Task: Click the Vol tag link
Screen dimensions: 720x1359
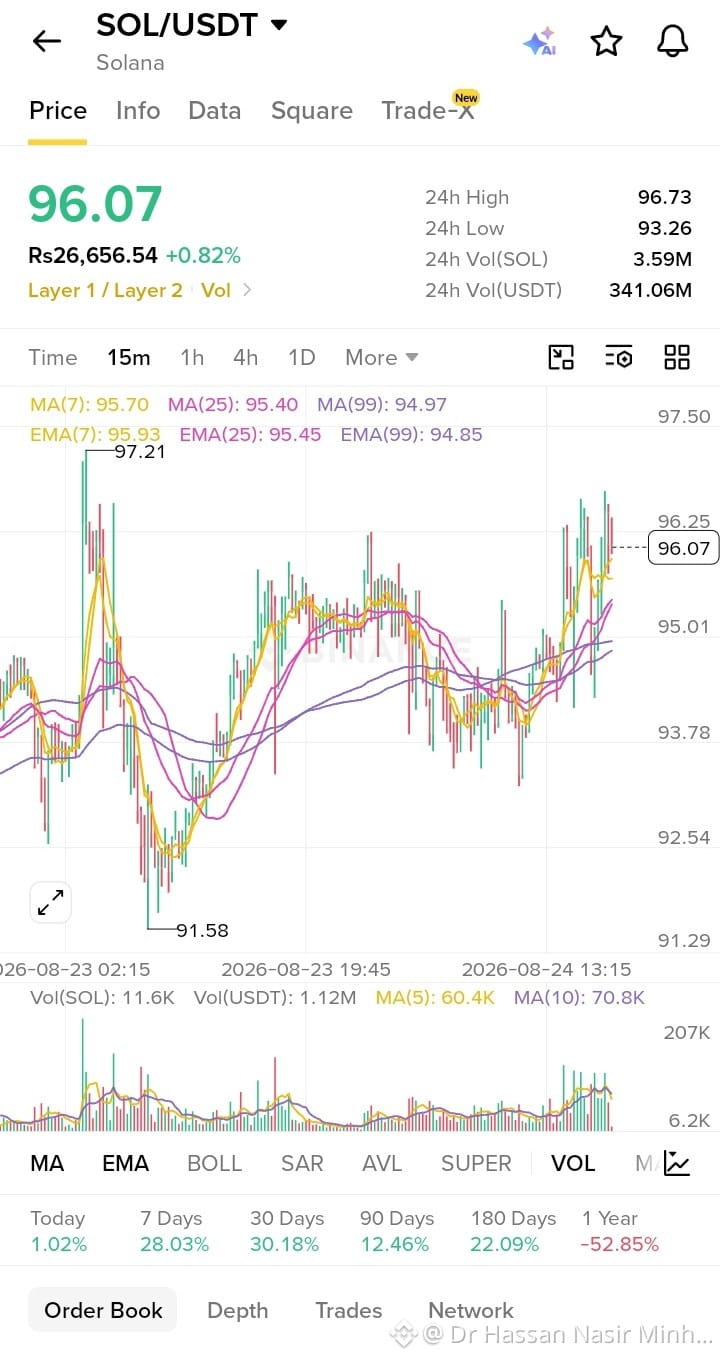Action: point(216,290)
